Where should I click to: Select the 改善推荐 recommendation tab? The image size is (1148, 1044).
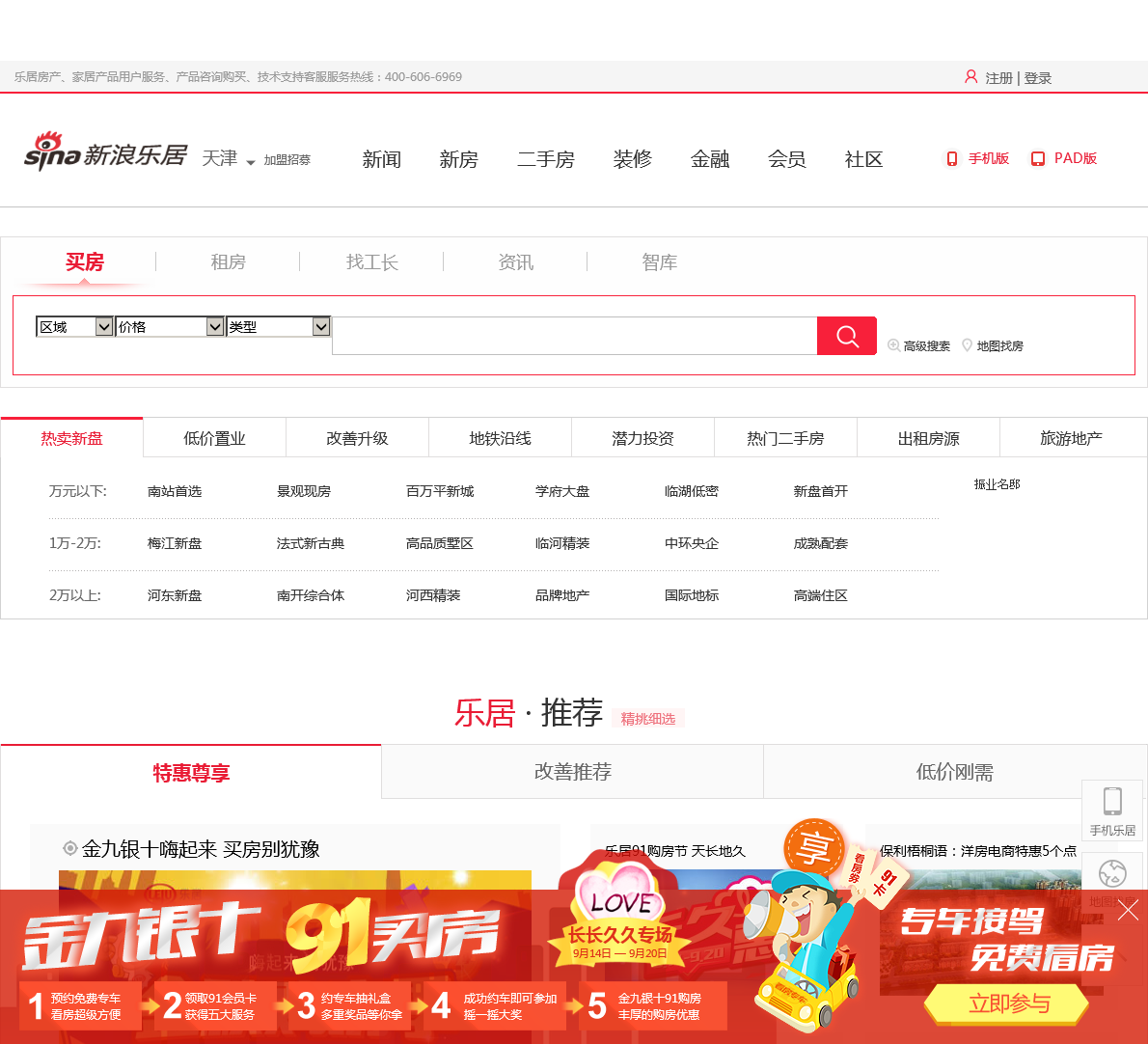coord(572,772)
